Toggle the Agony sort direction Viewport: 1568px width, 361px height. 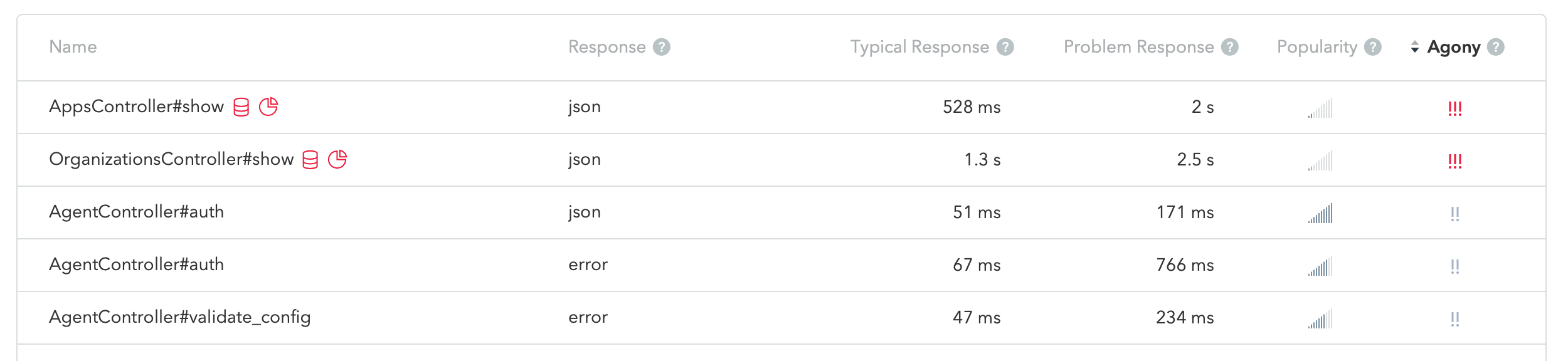(1415, 46)
